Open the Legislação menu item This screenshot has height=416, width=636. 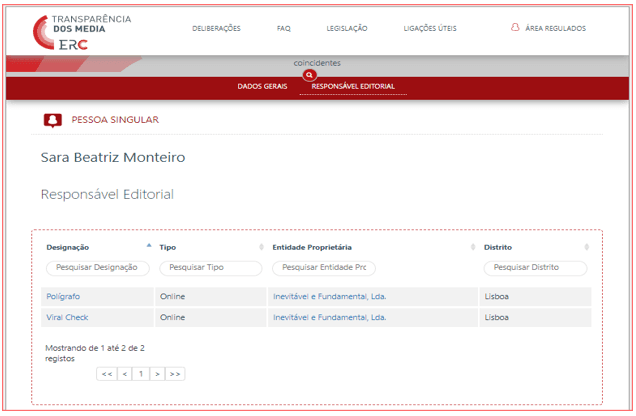(x=347, y=28)
